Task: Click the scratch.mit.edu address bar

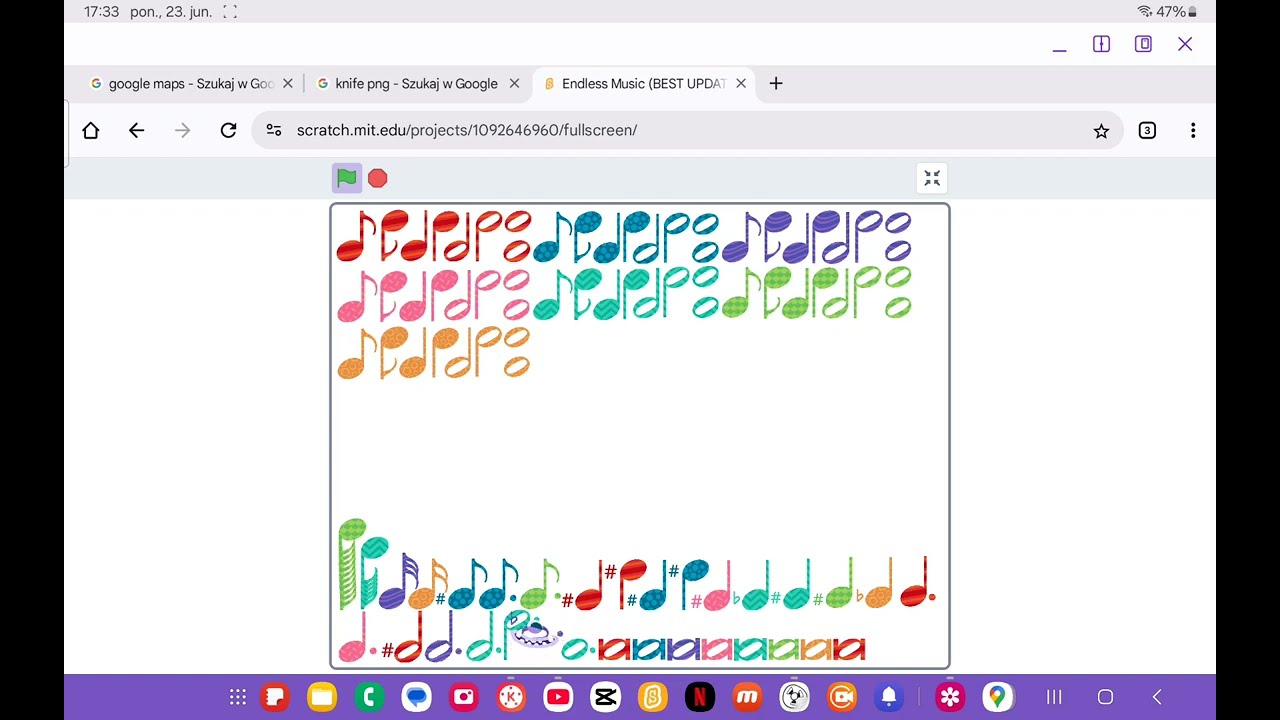Action: click(686, 130)
